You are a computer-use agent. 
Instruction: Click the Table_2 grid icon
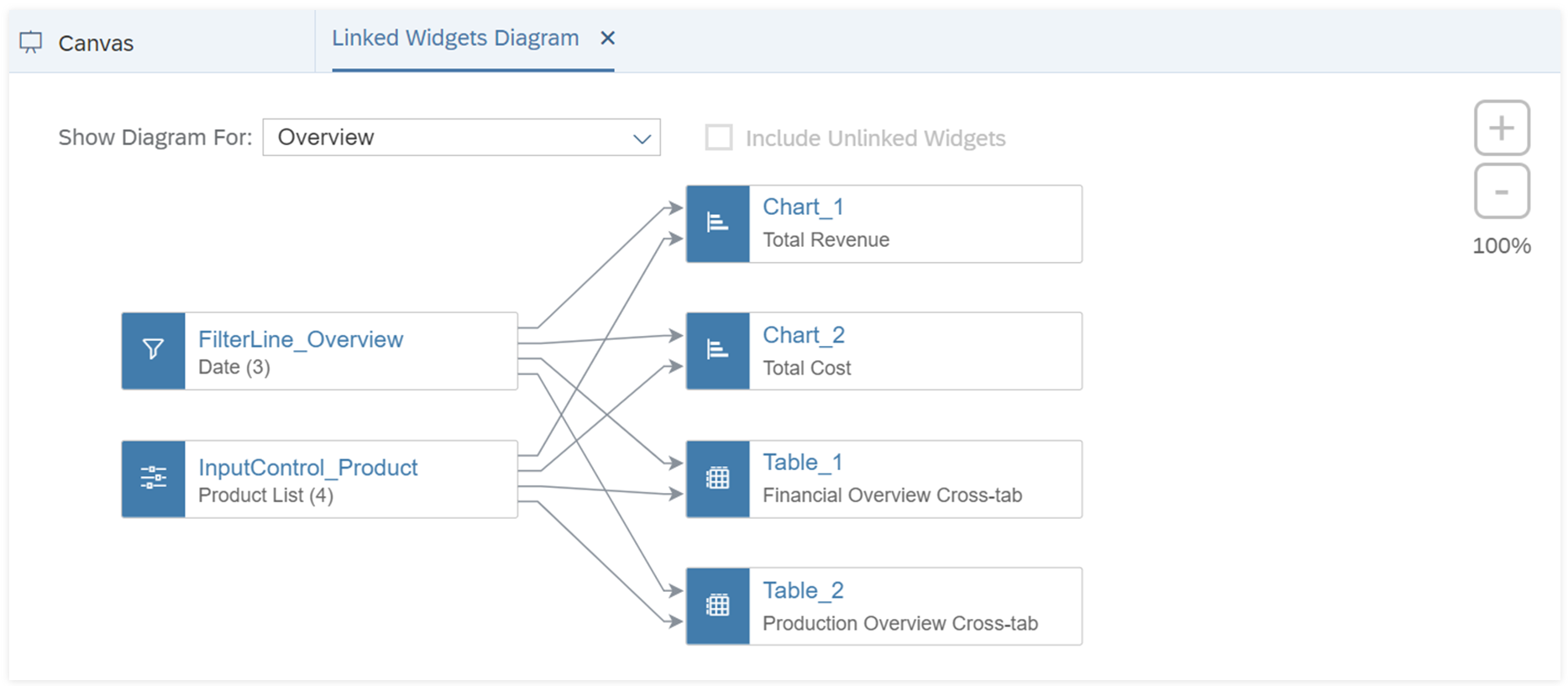click(x=717, y=605)
